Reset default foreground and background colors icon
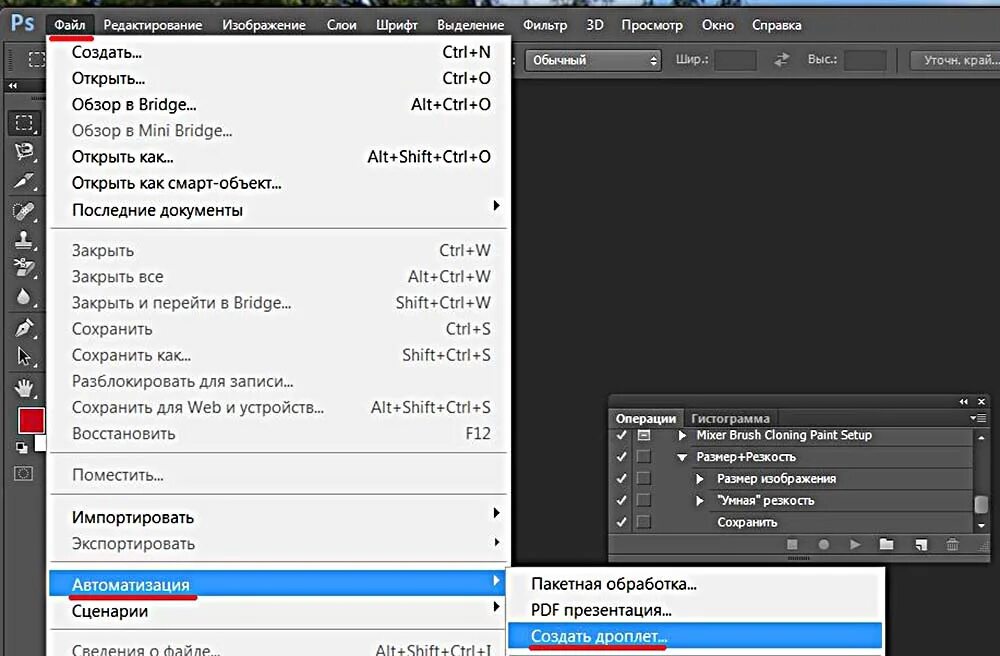This screenshot has height=656, width=1000. pyautogui.click(x=22, y=448)
